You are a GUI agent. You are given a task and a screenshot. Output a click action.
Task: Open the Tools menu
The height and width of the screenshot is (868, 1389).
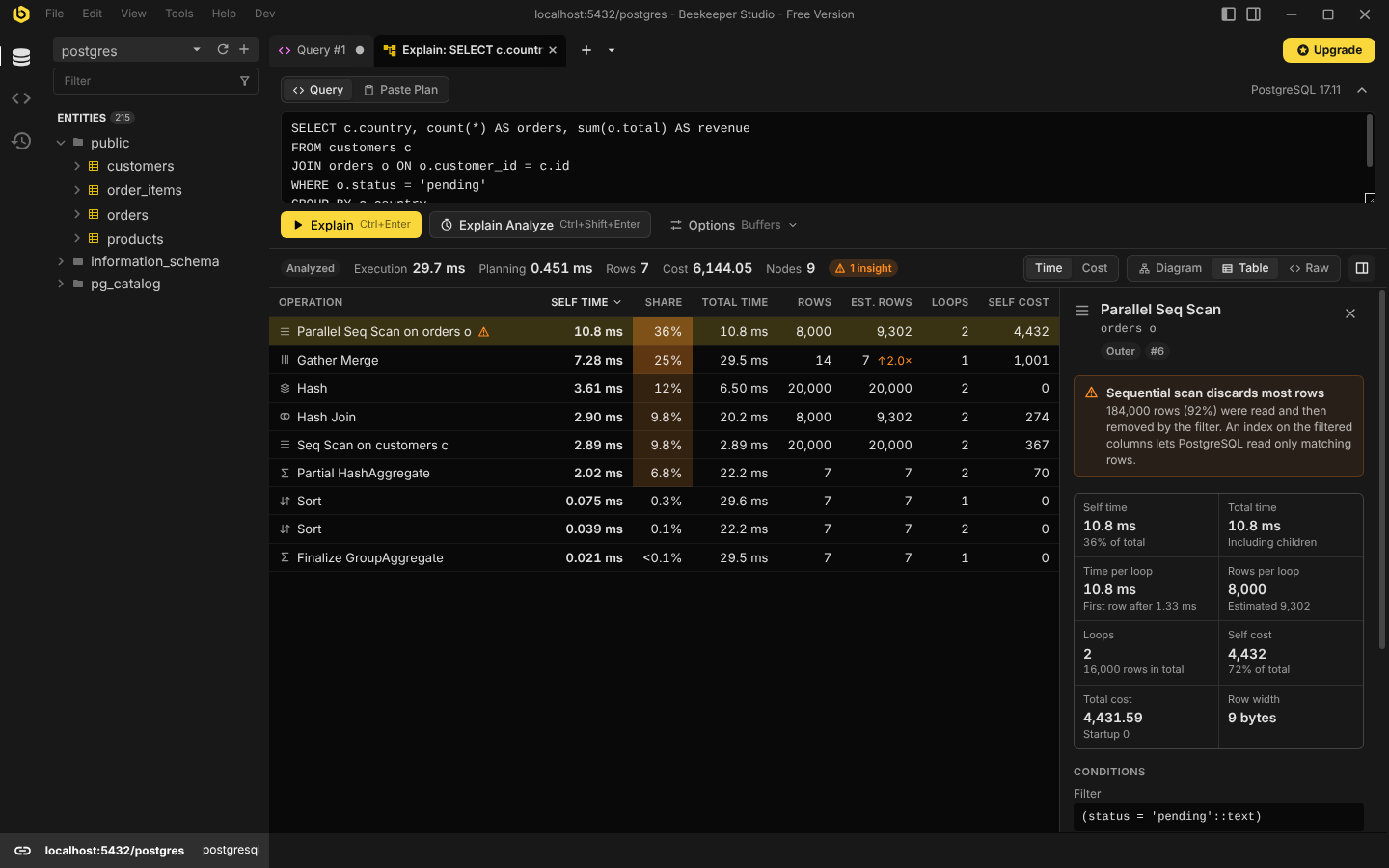pyautogui.click(x=178, y=14)
